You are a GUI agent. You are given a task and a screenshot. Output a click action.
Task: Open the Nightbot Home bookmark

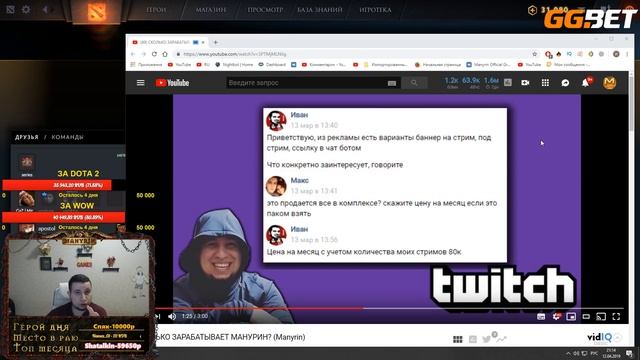(234, 64)
